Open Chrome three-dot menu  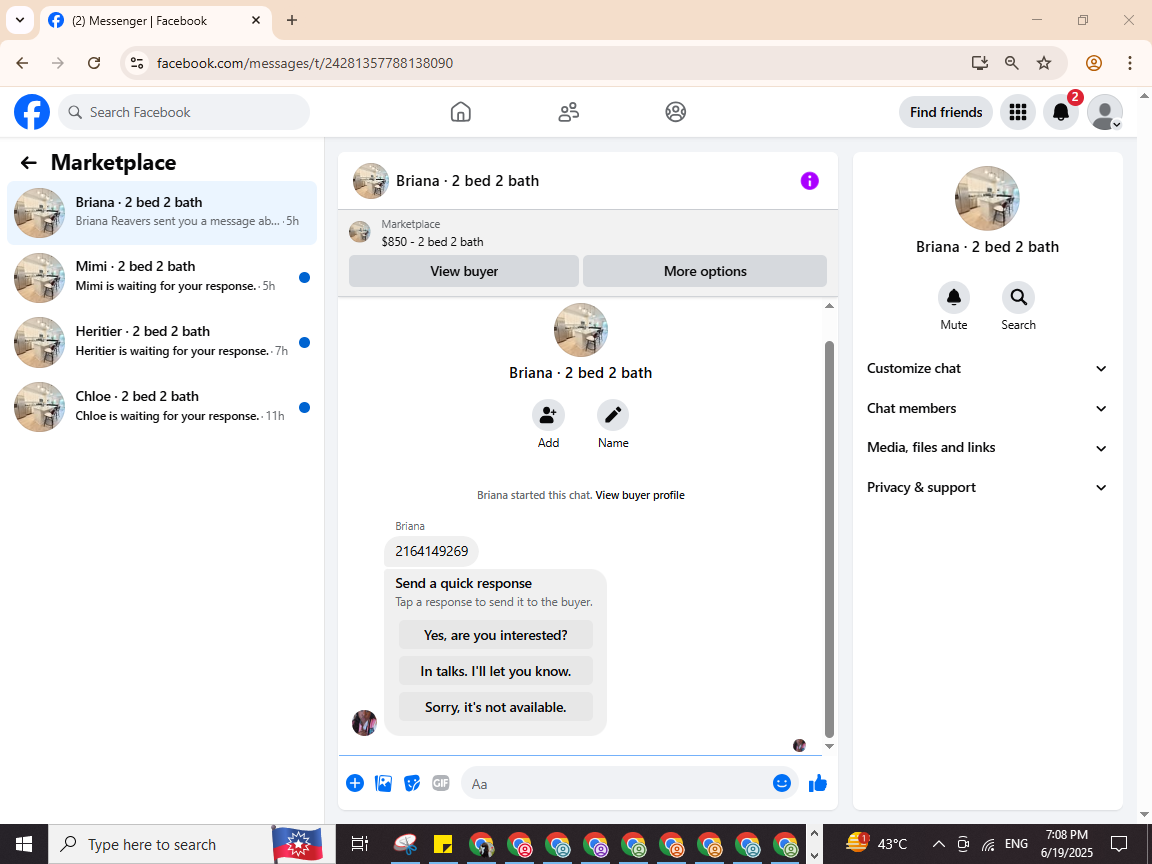[1130, 63]
